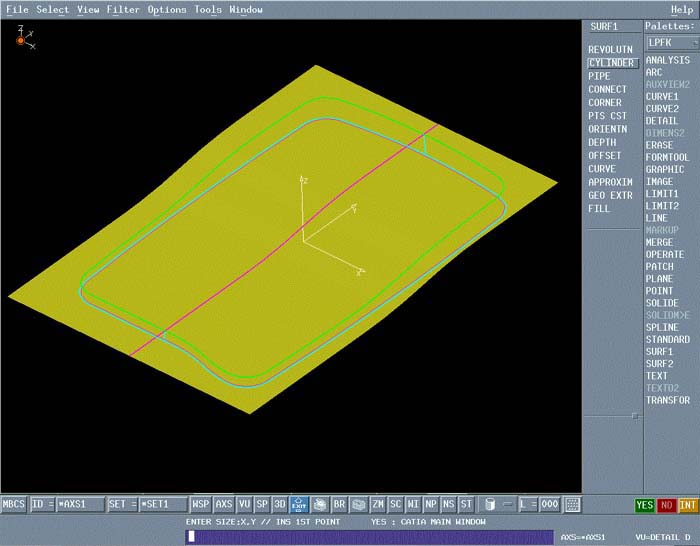Click the blue EXIT icon in bottom toolbar
Screen dimensions: 700x546
297,505
